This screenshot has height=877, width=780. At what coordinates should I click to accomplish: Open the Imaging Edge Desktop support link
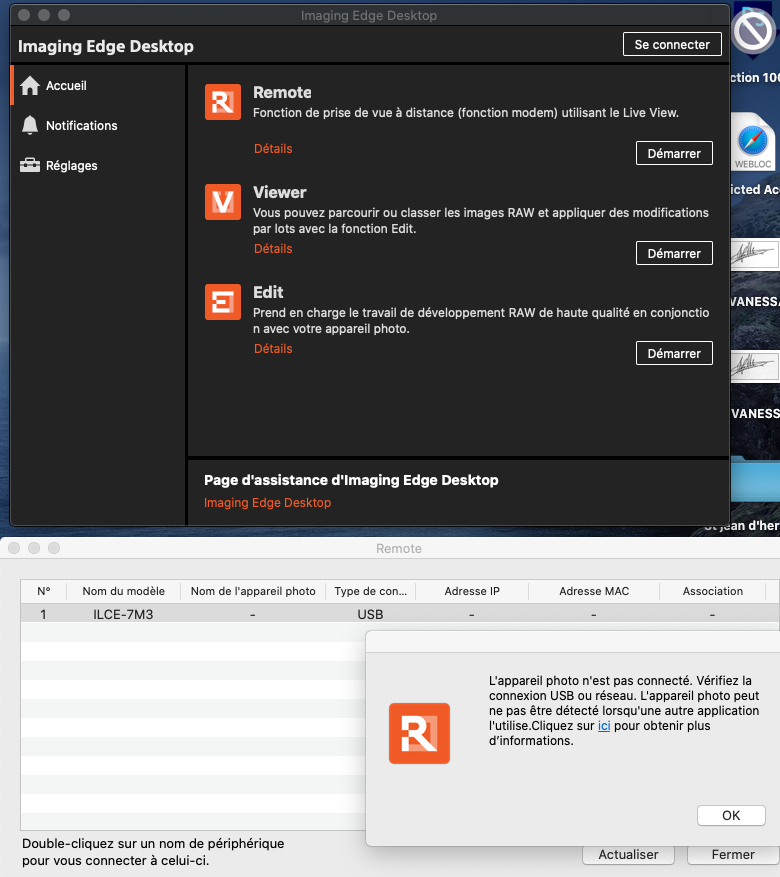267,503
